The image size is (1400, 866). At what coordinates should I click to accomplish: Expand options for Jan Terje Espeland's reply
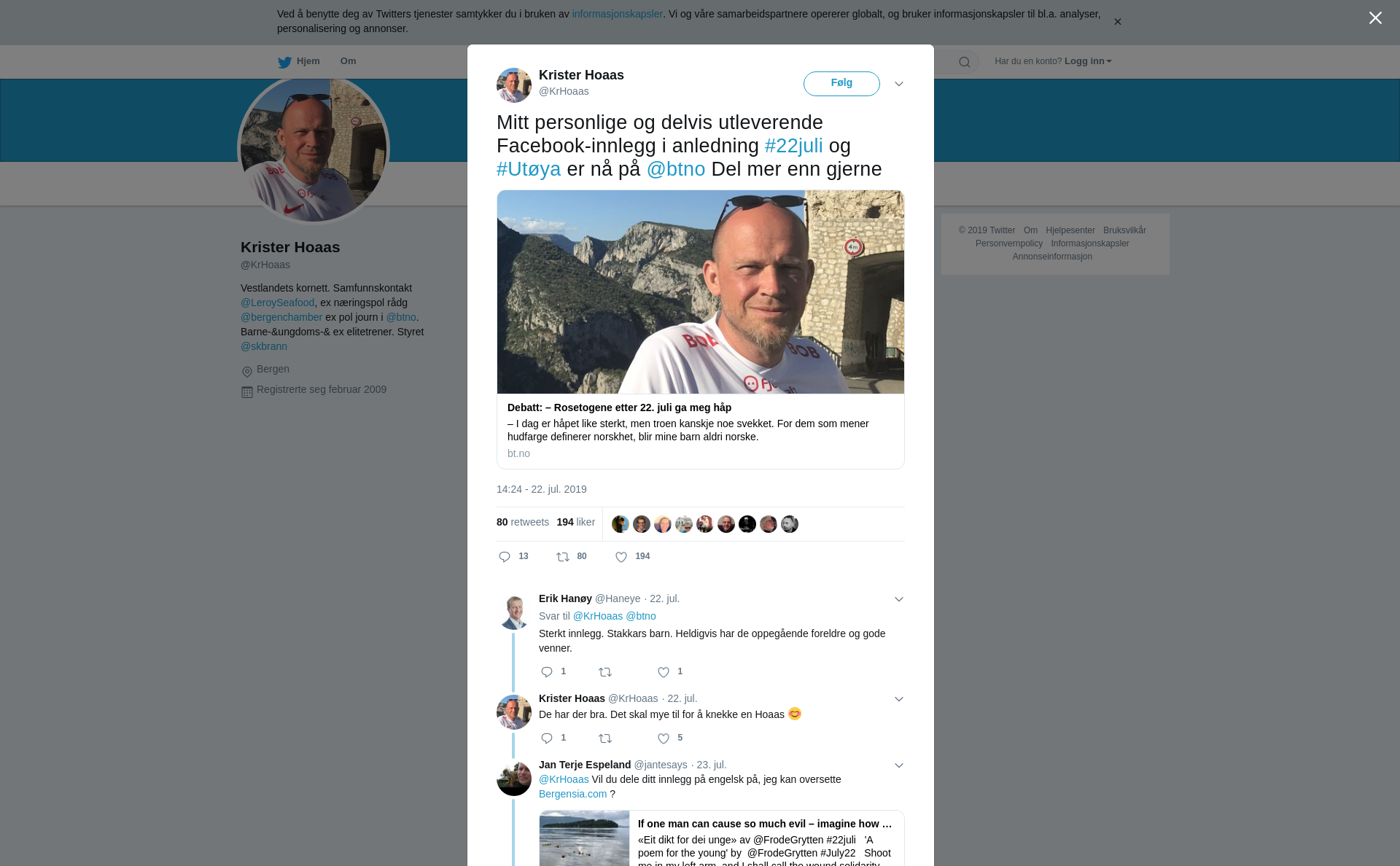(899, 765)
